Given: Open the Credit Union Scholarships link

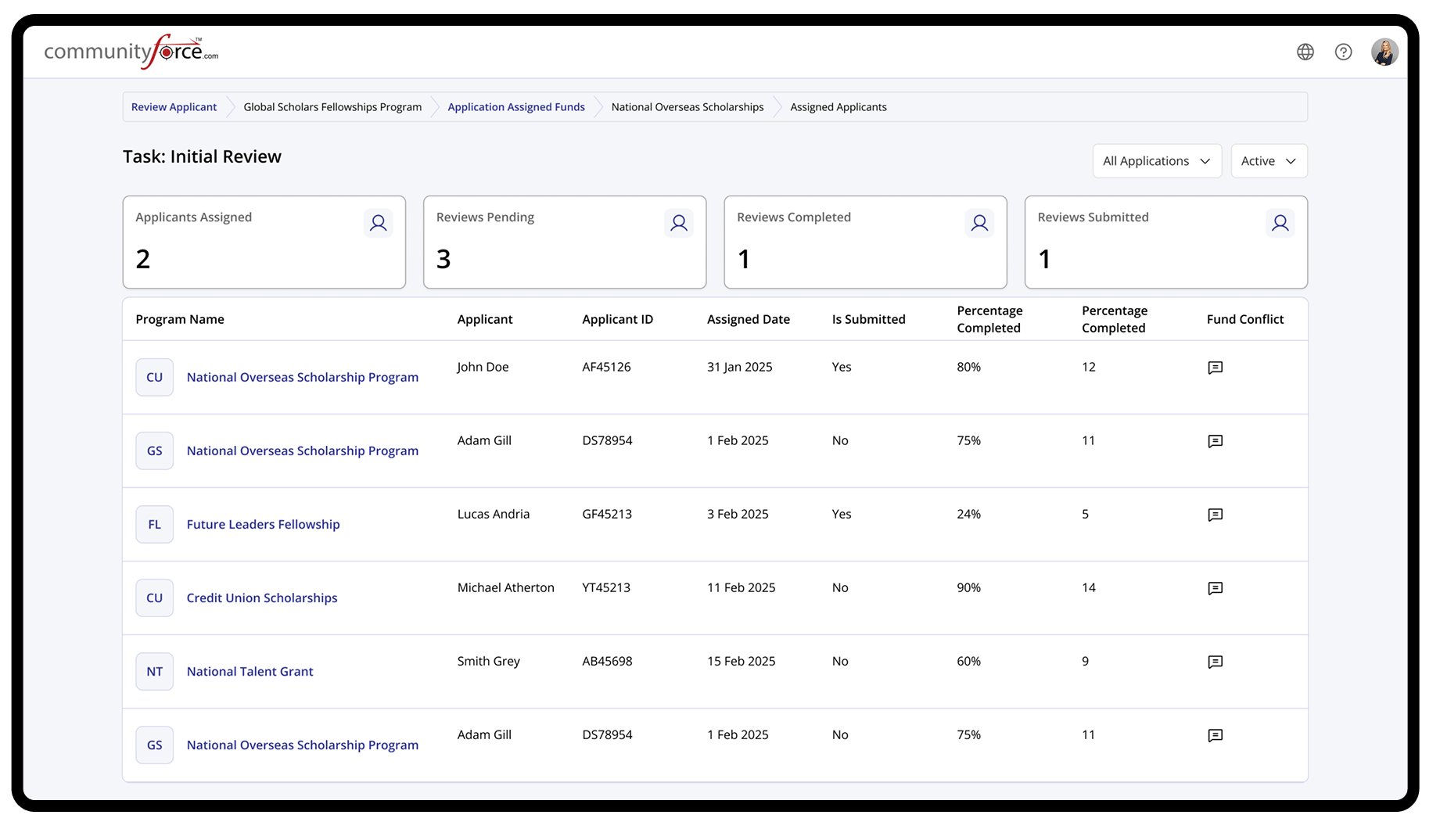Looking at the screenshot, I should 262,598.
